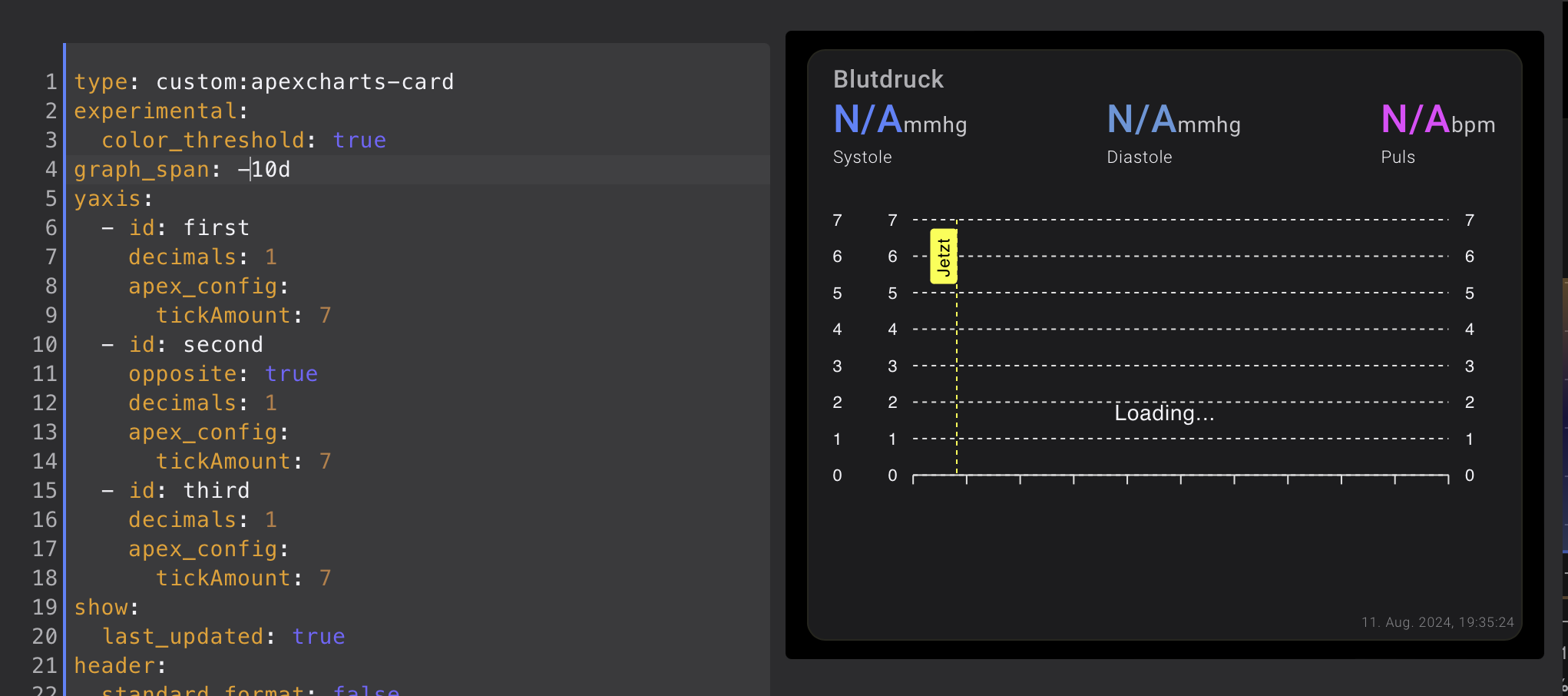
Task: Click the opposite true value on line 11
Action: click(x=291, y=374)
